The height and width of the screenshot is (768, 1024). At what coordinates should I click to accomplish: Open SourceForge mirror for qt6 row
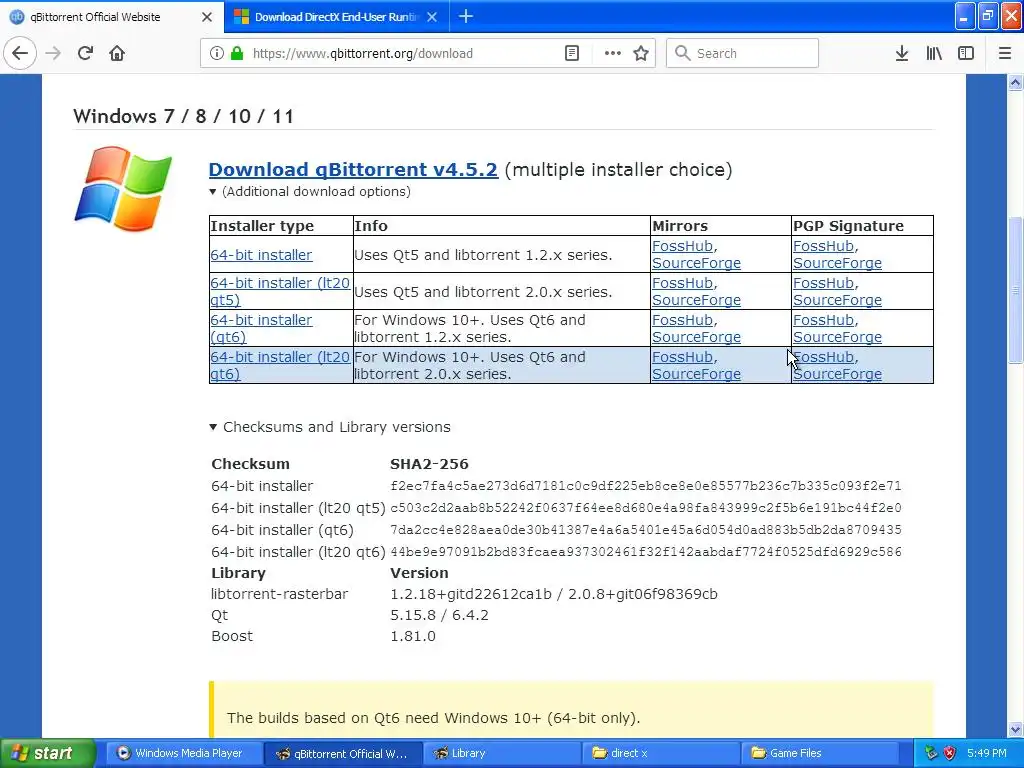pyautogui.click(x=696, y=338)
